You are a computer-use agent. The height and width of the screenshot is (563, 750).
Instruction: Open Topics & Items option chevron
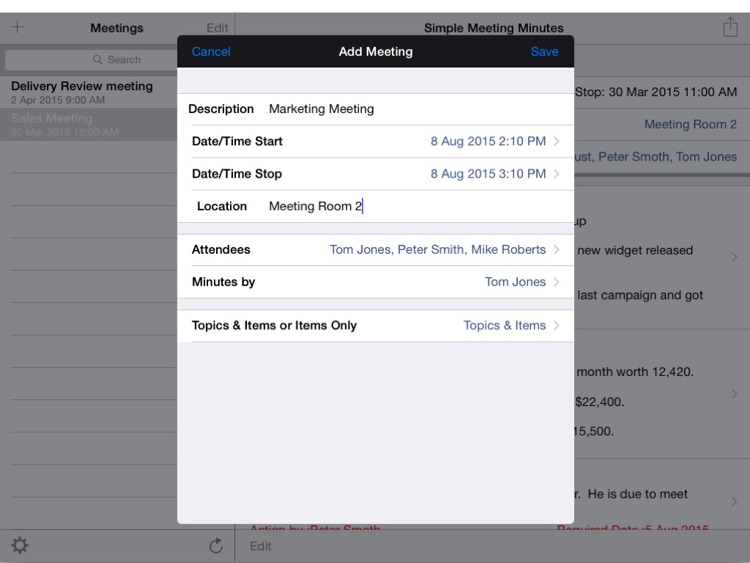point(557,325)
